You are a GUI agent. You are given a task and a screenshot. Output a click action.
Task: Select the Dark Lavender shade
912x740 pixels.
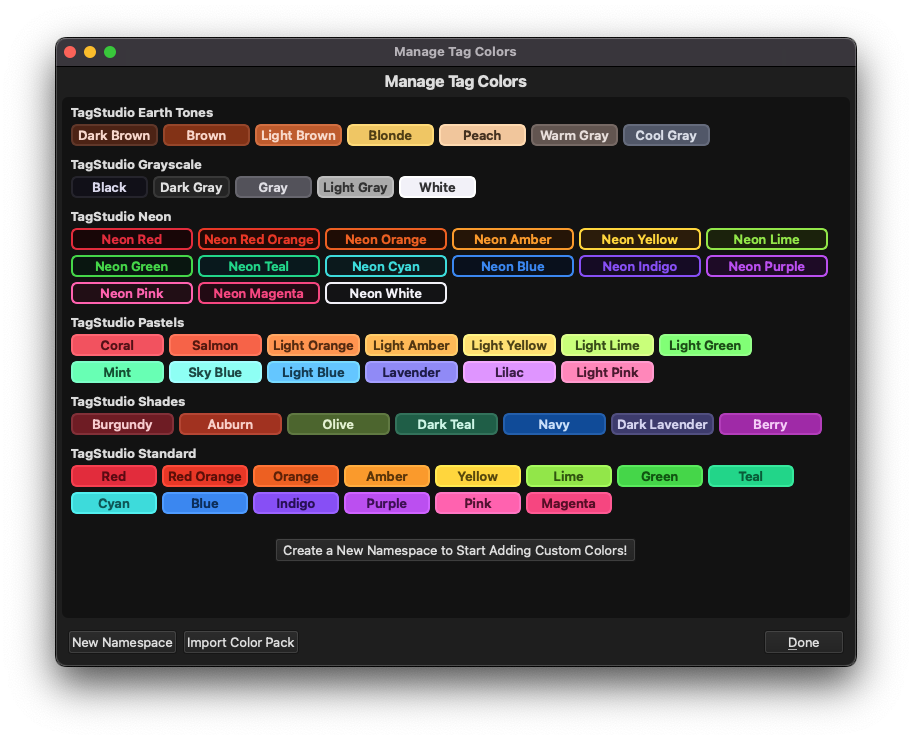click(x=662, y=424)
